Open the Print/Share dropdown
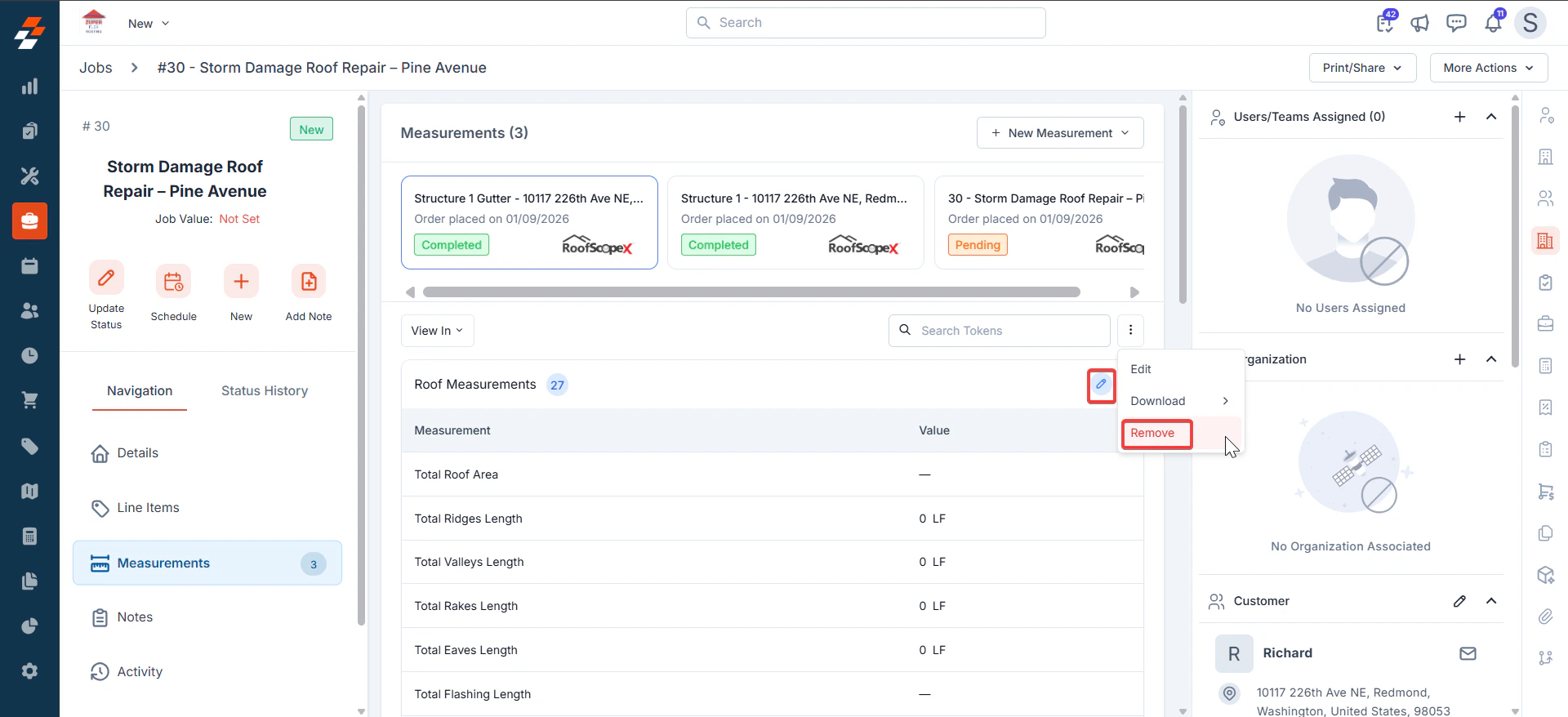Screen dimensions: 1568x717 tap(1362, 68)
